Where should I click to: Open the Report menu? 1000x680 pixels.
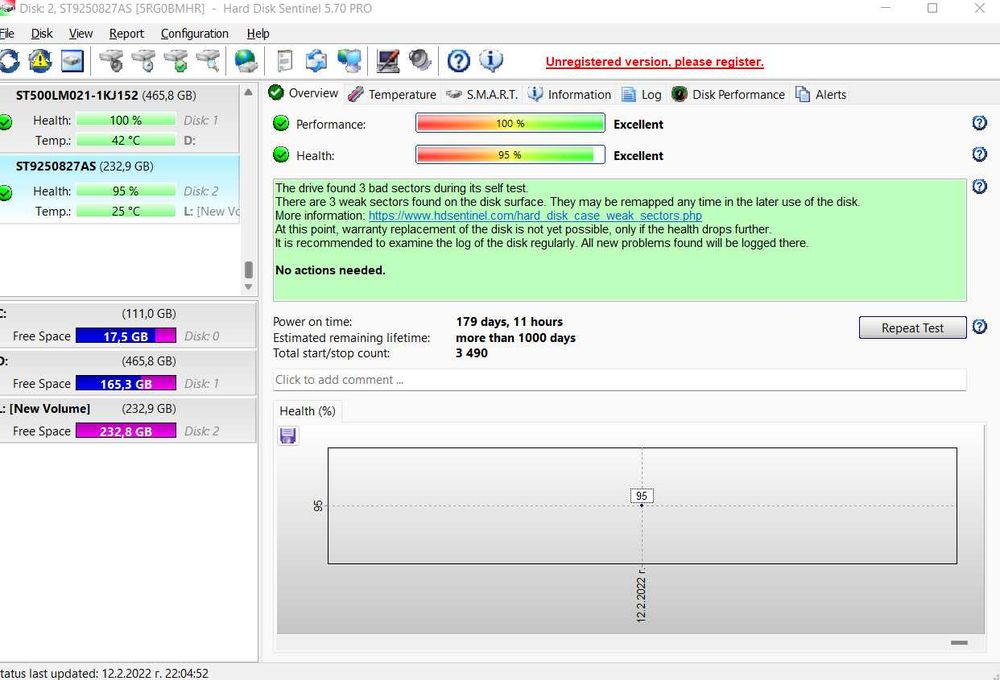click(126, 34)
